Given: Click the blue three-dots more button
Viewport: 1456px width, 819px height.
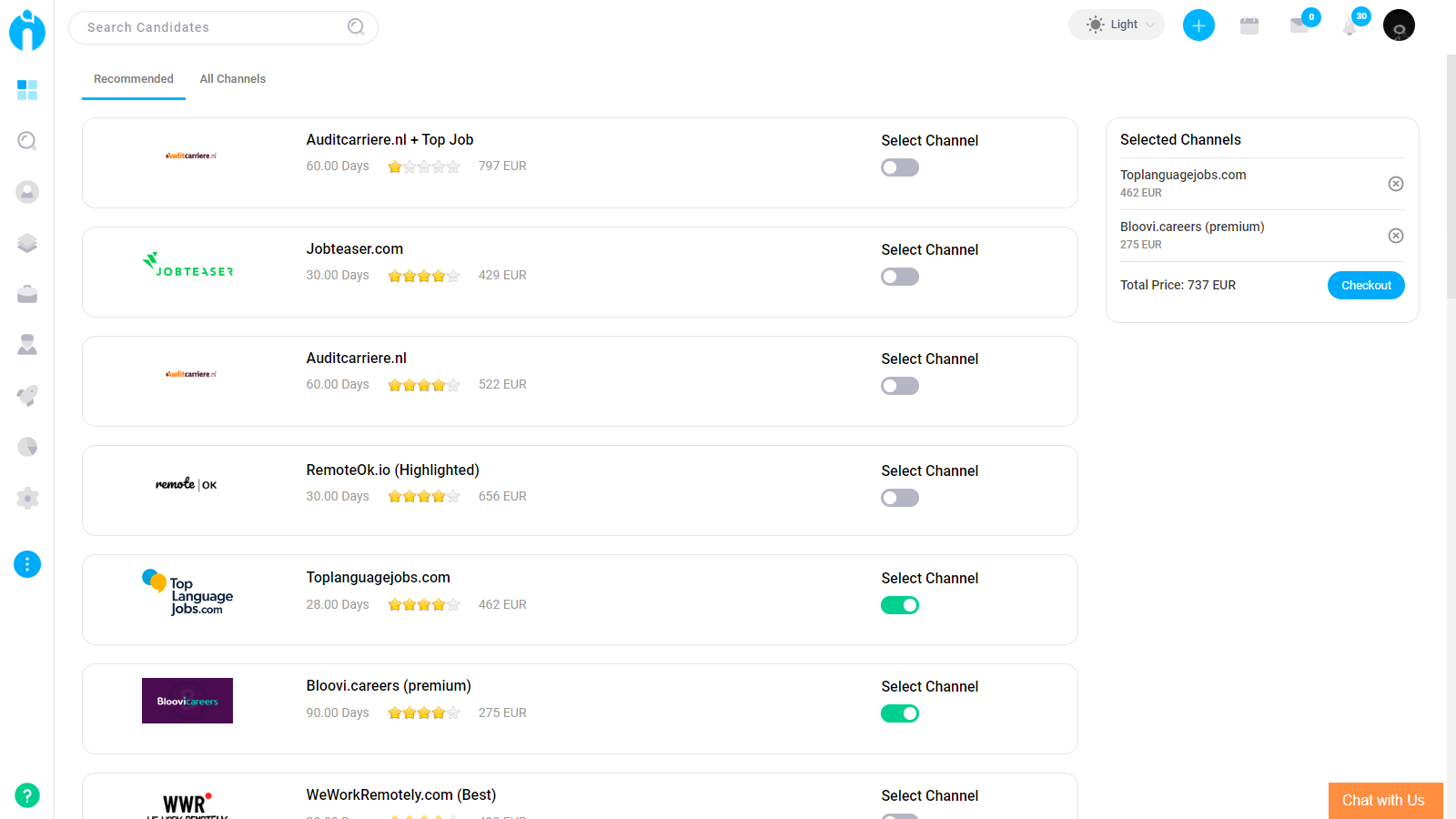Looking at the screenshot, I should 27,564.
